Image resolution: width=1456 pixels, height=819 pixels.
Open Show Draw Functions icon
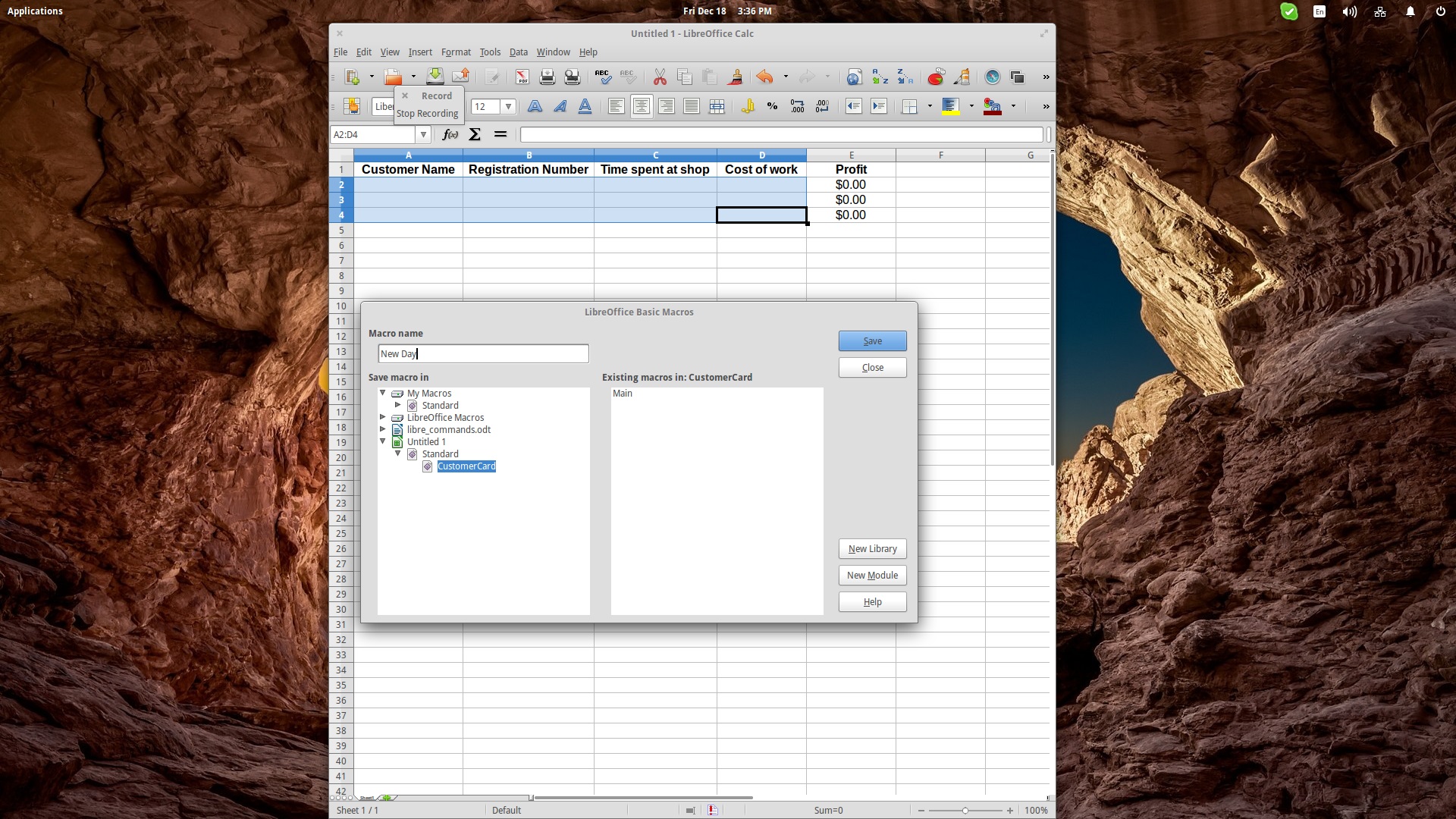click(962, 77)
